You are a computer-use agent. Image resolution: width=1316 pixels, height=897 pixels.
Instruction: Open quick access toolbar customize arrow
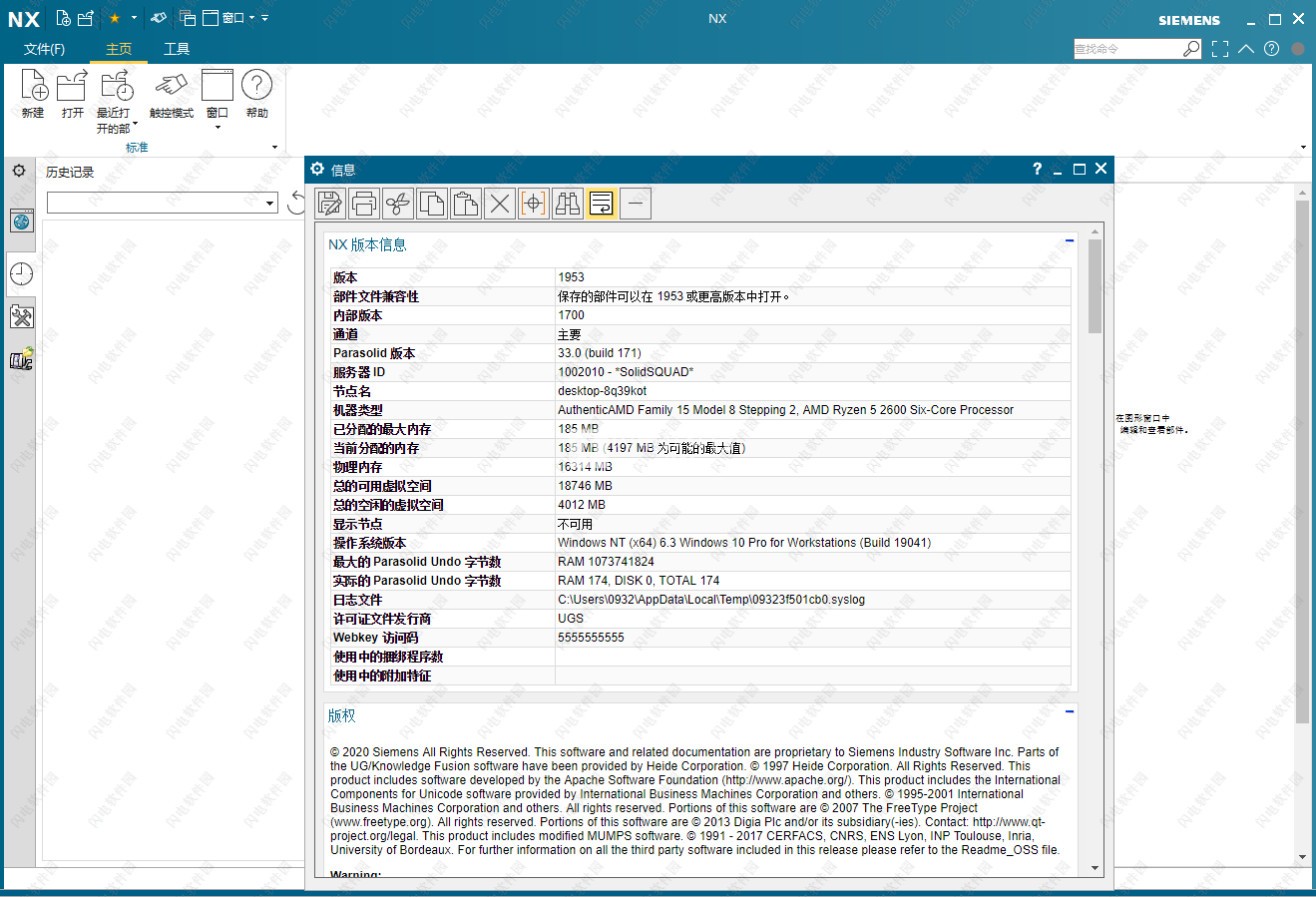(x=264, y=18)
